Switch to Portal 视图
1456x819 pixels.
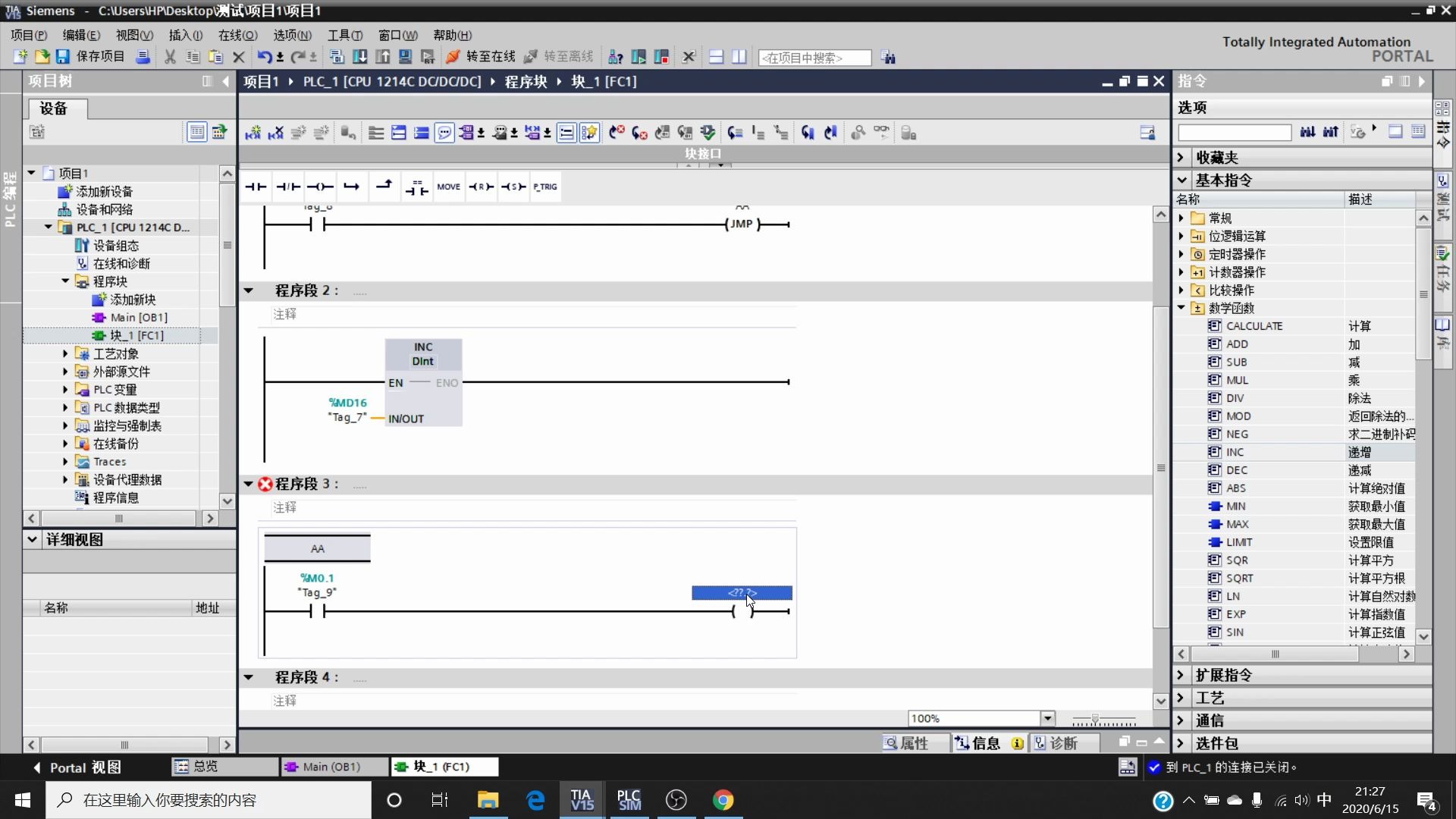(77, 767)
